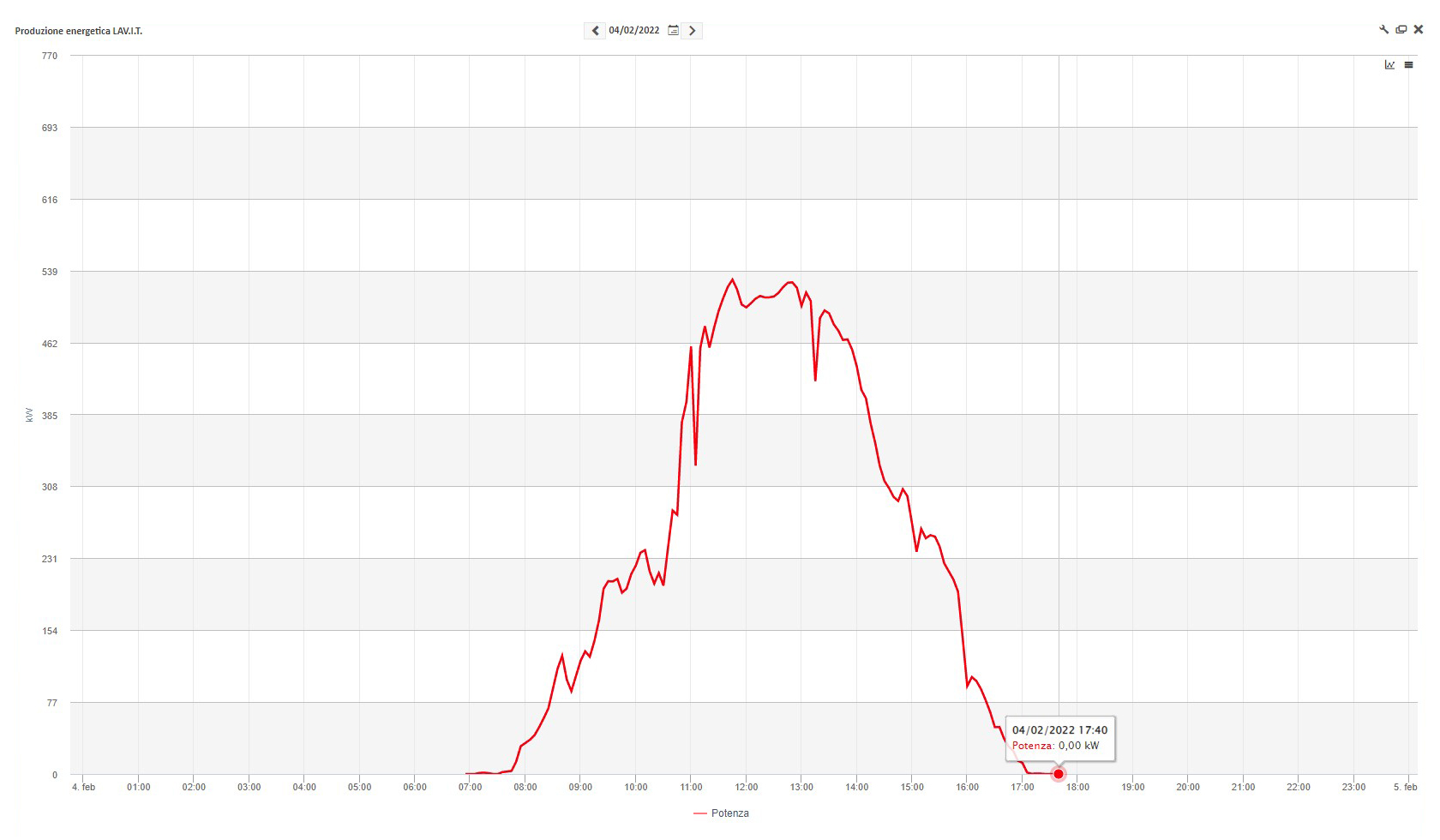Viewport: 1440px width, 840px height.
Task: Go to the previous day with left arrow
Action: coord(595,31)
